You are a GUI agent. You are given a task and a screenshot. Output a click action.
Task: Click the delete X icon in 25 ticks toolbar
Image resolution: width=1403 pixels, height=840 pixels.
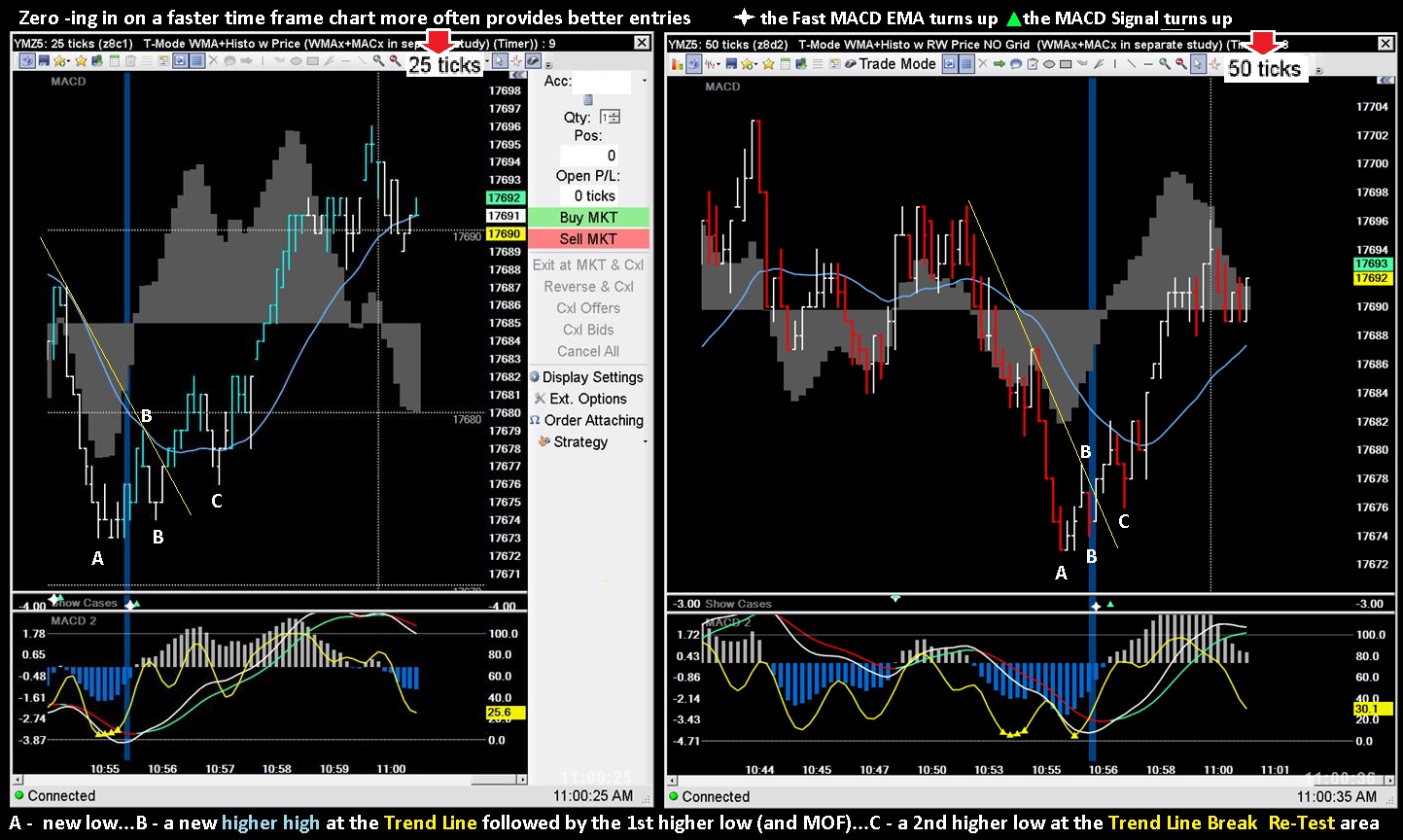click(214, 60)
